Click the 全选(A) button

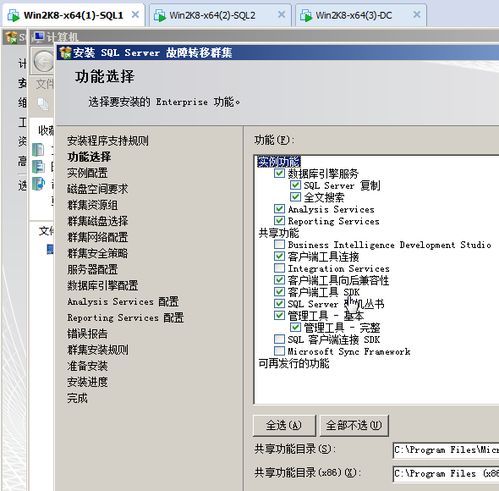pyautogui.click(x=284, y=425)
